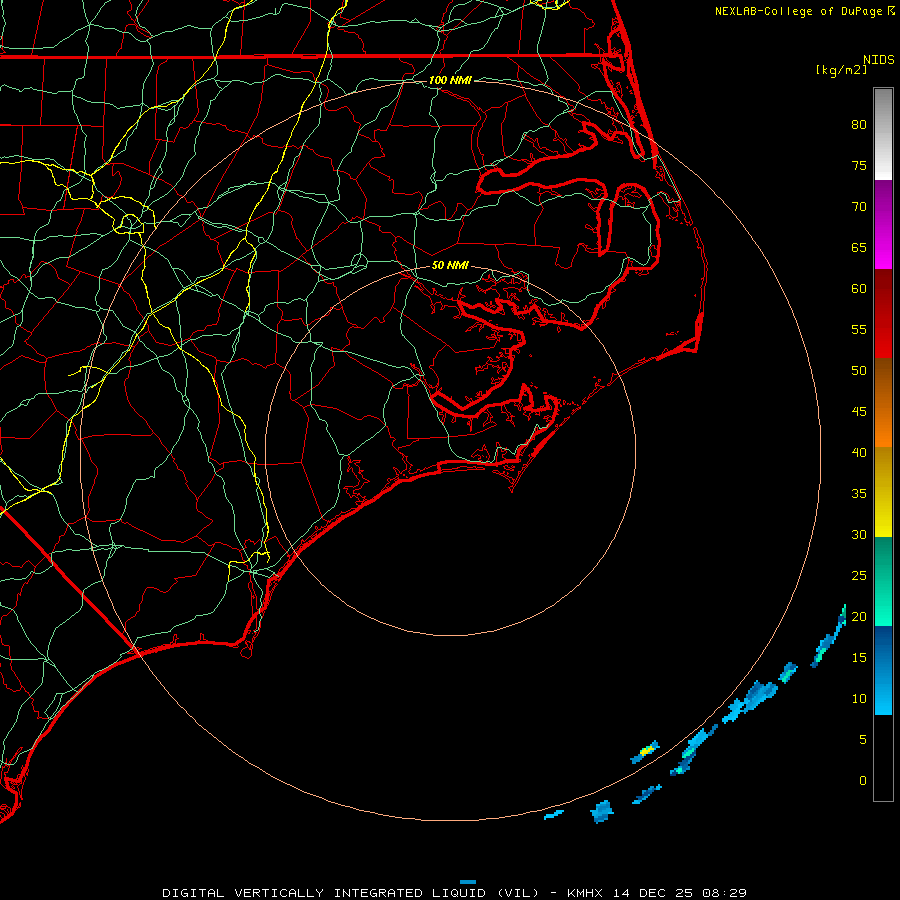This screenshot has height=900, width=900.
Task: Click the legend value "30"
Action: 859,535
